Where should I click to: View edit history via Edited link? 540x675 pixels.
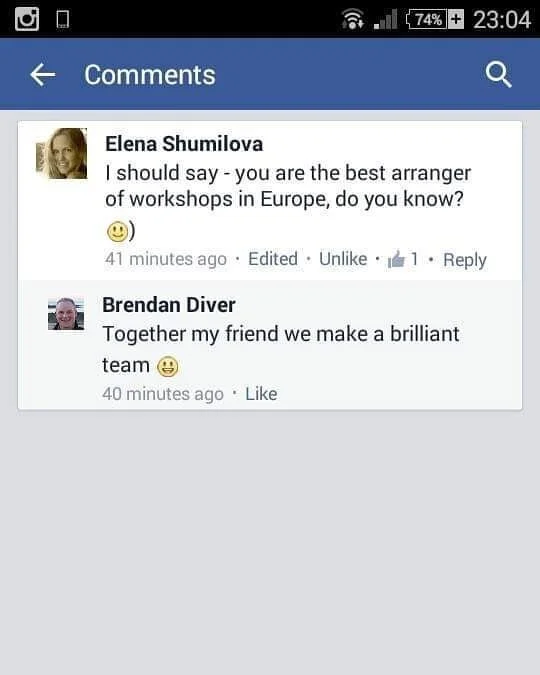point(273,259)
